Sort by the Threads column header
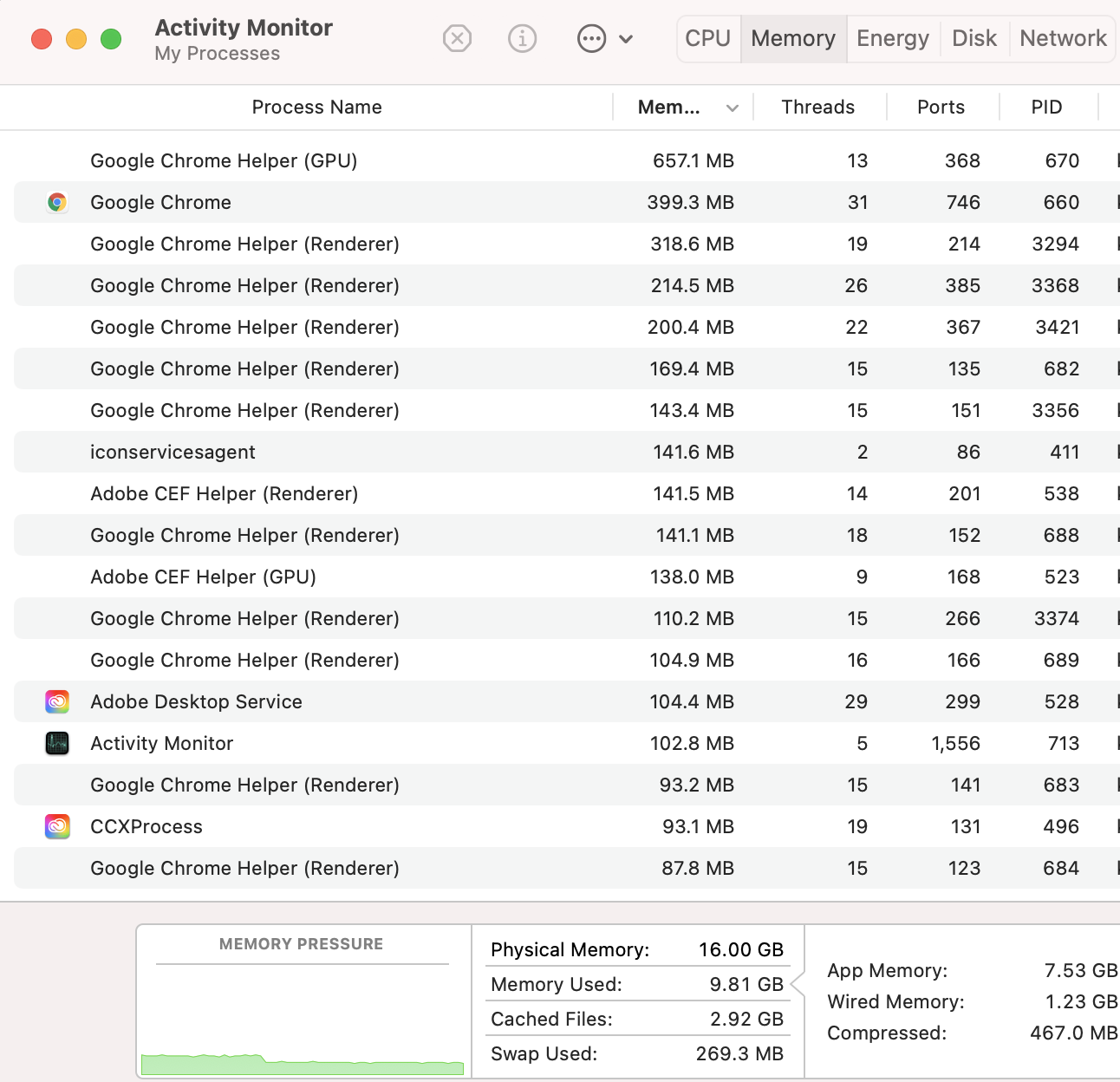 (x=817, y=108)
